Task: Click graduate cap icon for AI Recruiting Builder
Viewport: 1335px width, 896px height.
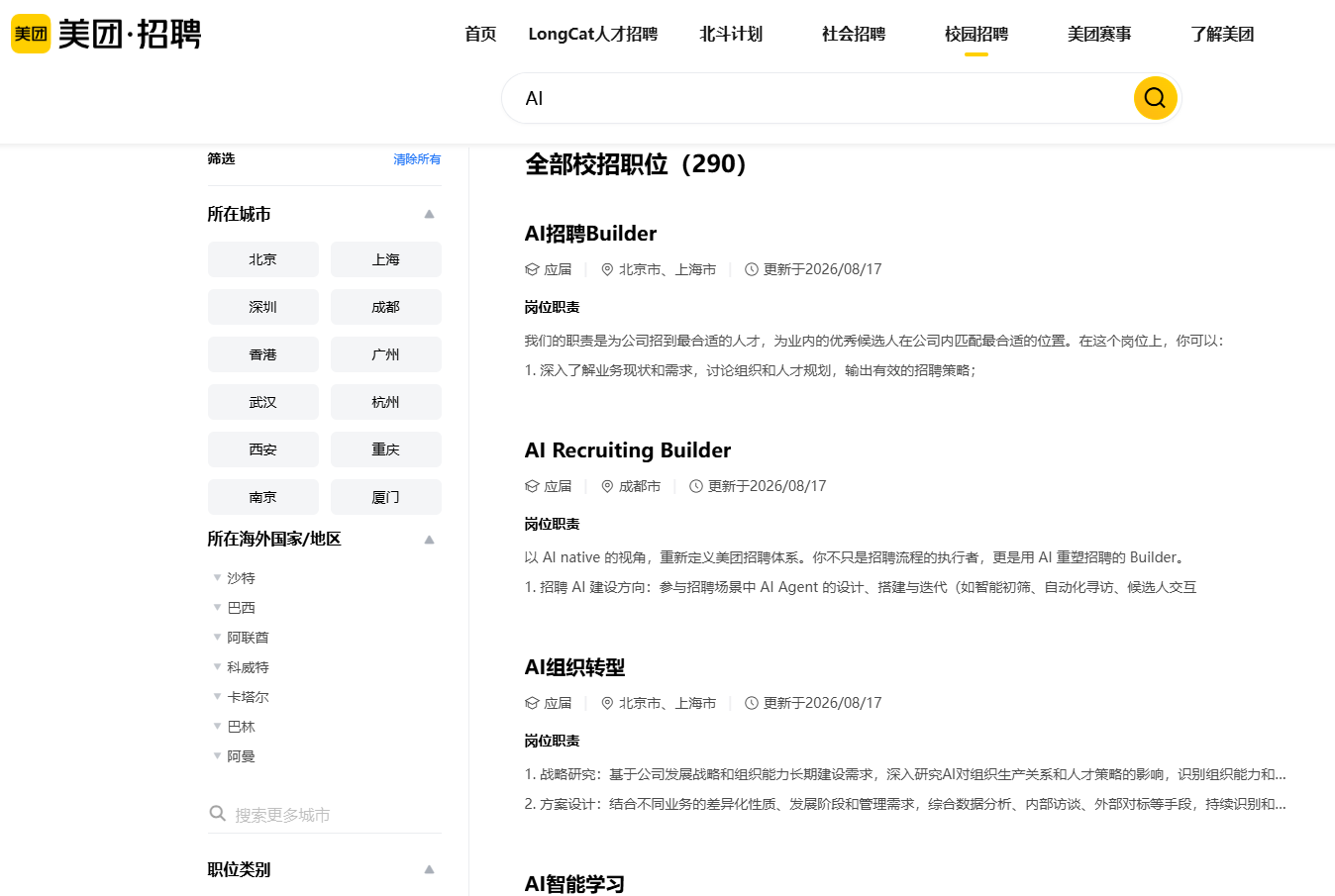Action: pos(532,486)
